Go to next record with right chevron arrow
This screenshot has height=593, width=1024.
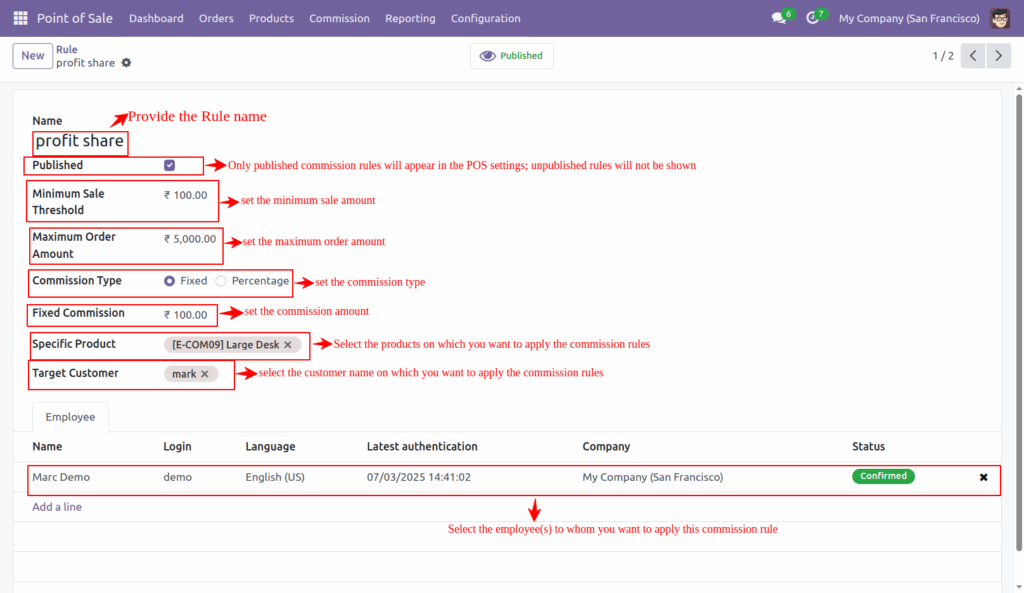point(998,56)
